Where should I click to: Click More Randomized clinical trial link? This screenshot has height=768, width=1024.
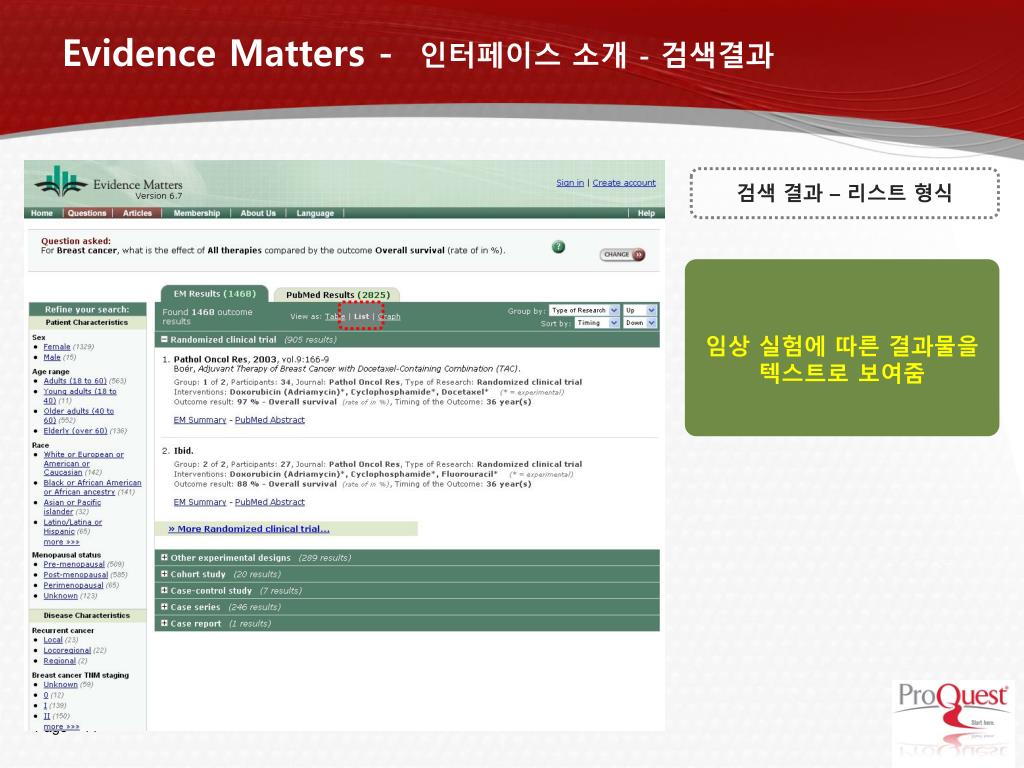point(249,529)
